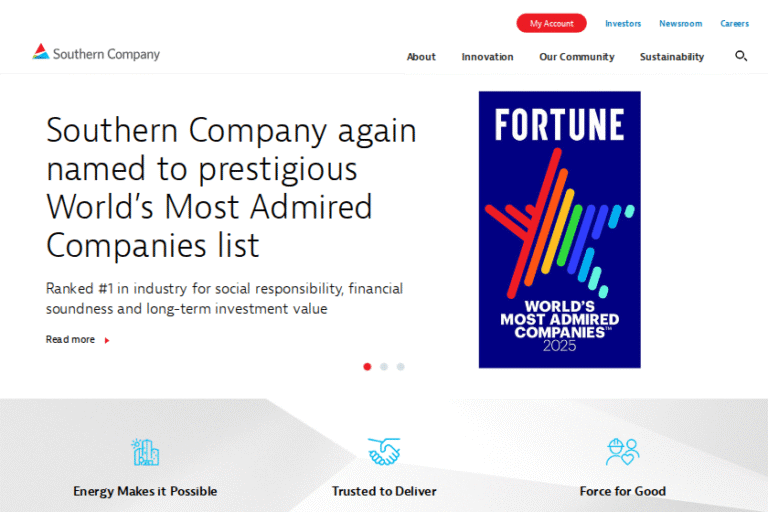Expand the Our Community menu
Image resolution: width=768 pixels, height=512 pixels.
point(577,57)
